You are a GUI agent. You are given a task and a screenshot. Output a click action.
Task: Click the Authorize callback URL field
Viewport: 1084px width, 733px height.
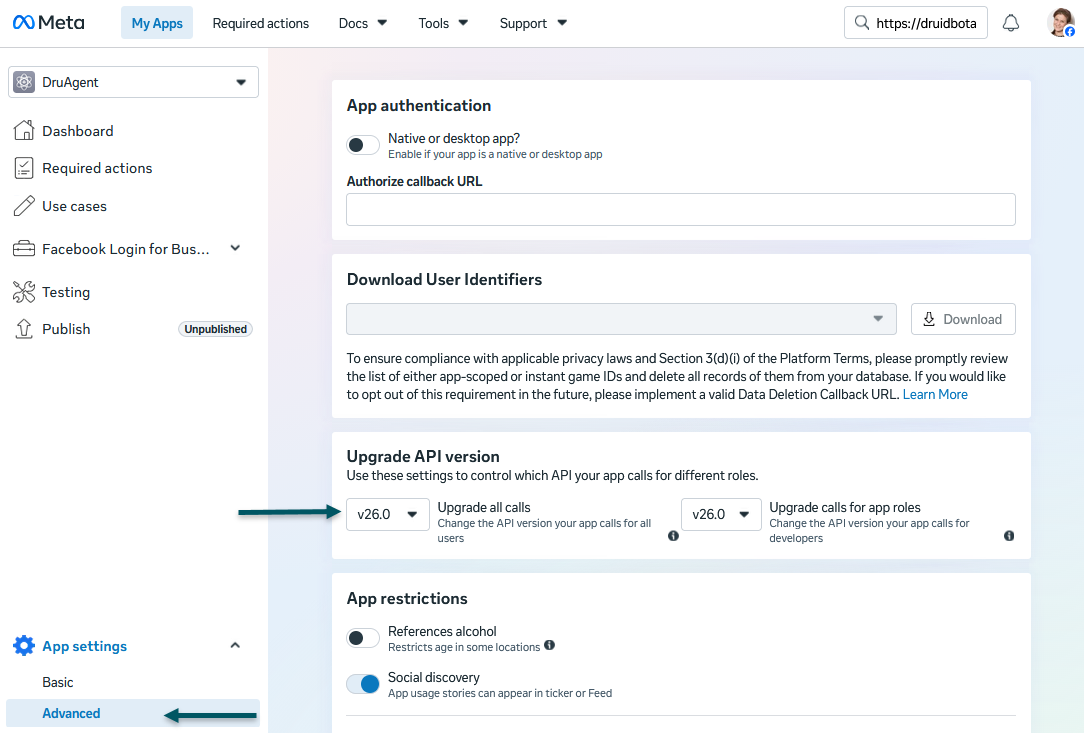tap(681, 210)
